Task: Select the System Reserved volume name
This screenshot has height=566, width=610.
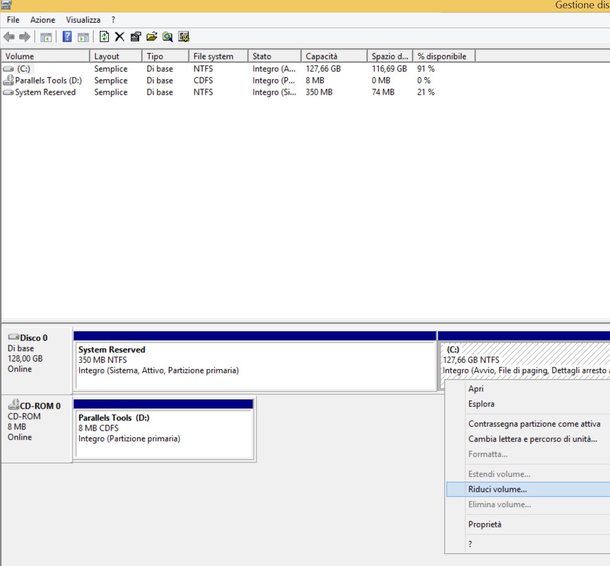Action: coord(45,92)
